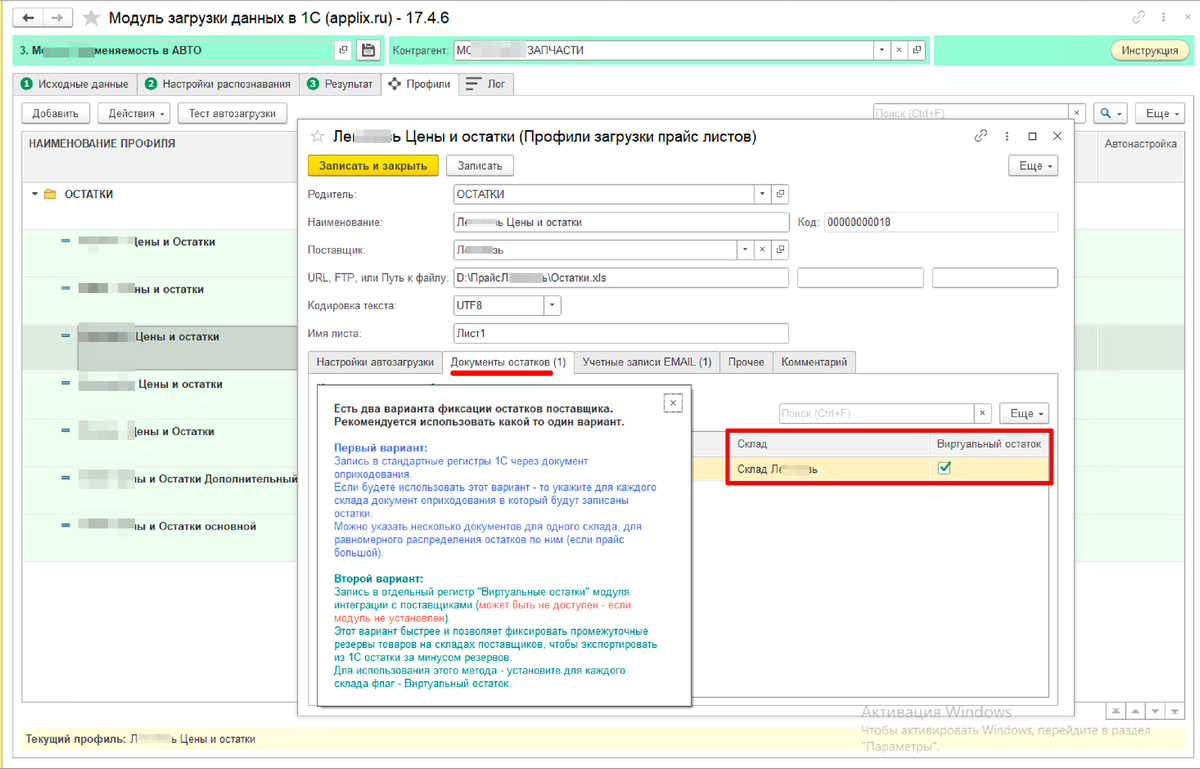Screen dimensions: 1200x769
Task: Click the save diskette icon in header
Action: [x=367, y=50]
